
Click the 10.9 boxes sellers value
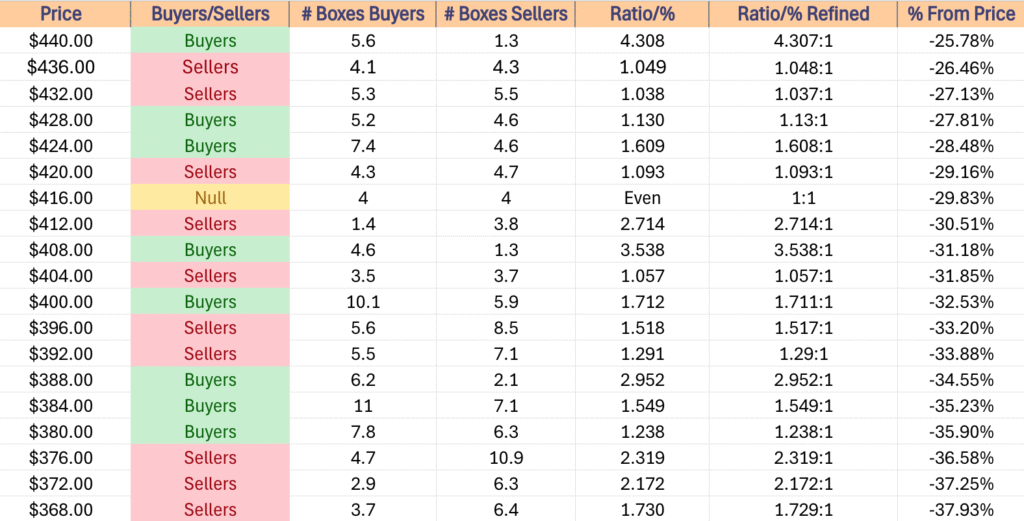point(505,458)
